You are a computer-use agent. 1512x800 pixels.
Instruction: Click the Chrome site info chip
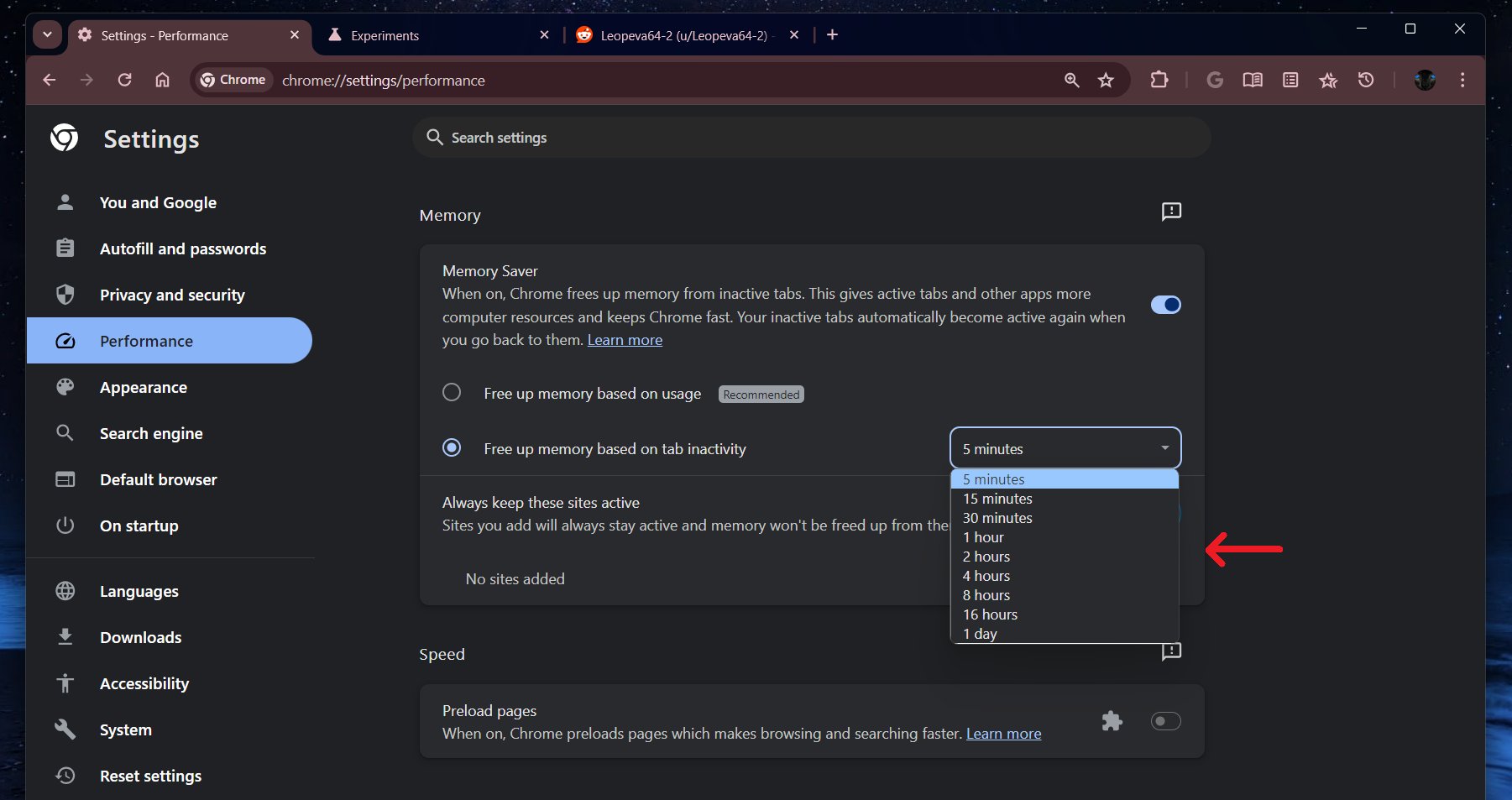click(x=233, y=80)
